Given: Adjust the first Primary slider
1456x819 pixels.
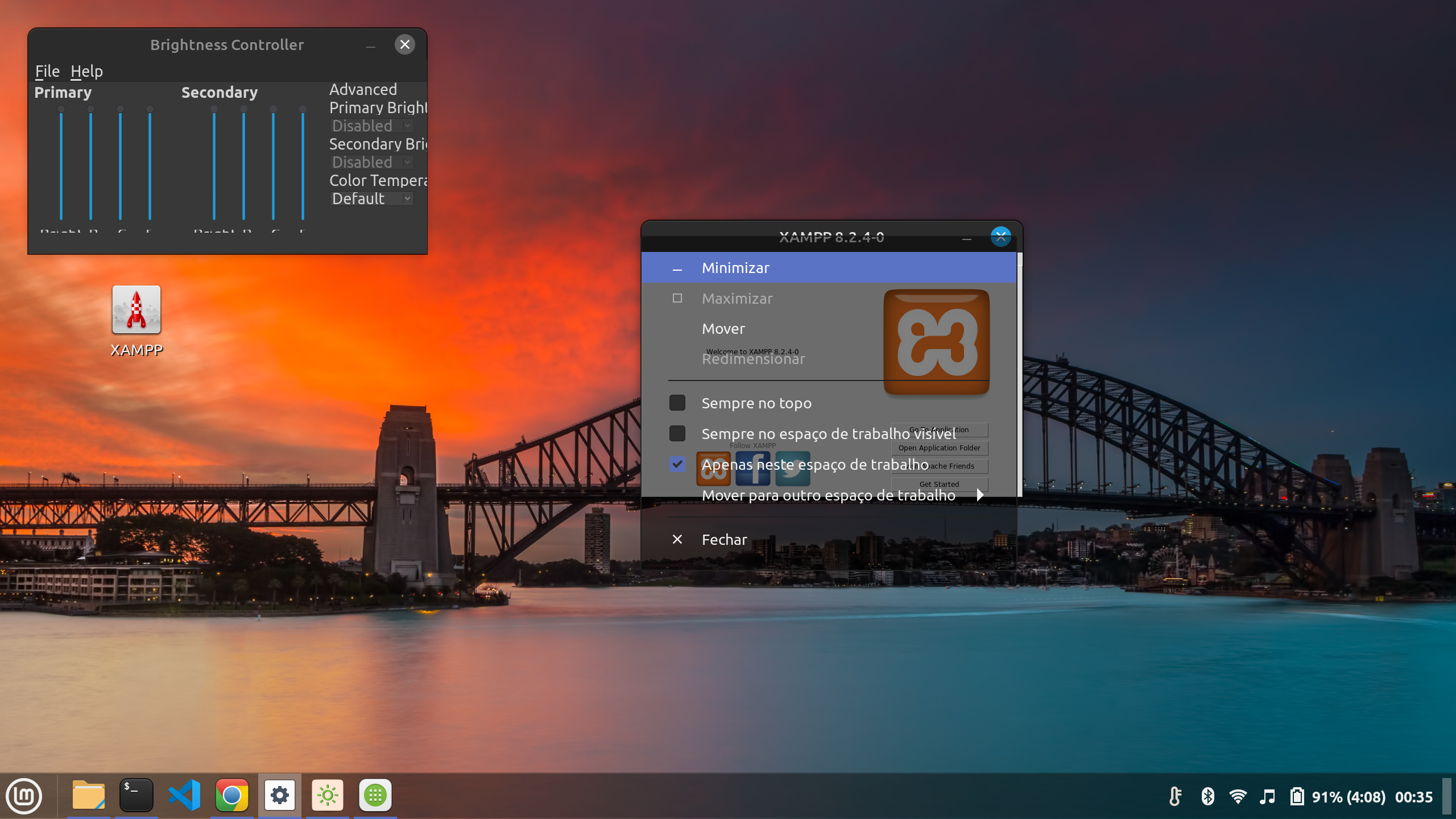Looking at the screenshot, I should point(61,164).
